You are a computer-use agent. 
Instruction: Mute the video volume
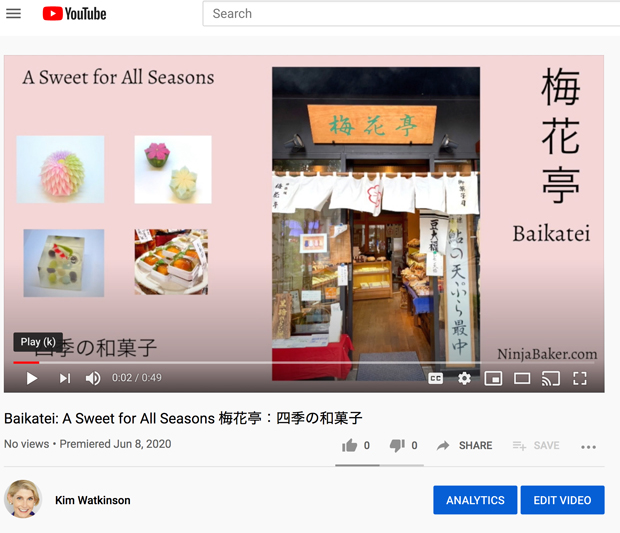coord(93,378)
